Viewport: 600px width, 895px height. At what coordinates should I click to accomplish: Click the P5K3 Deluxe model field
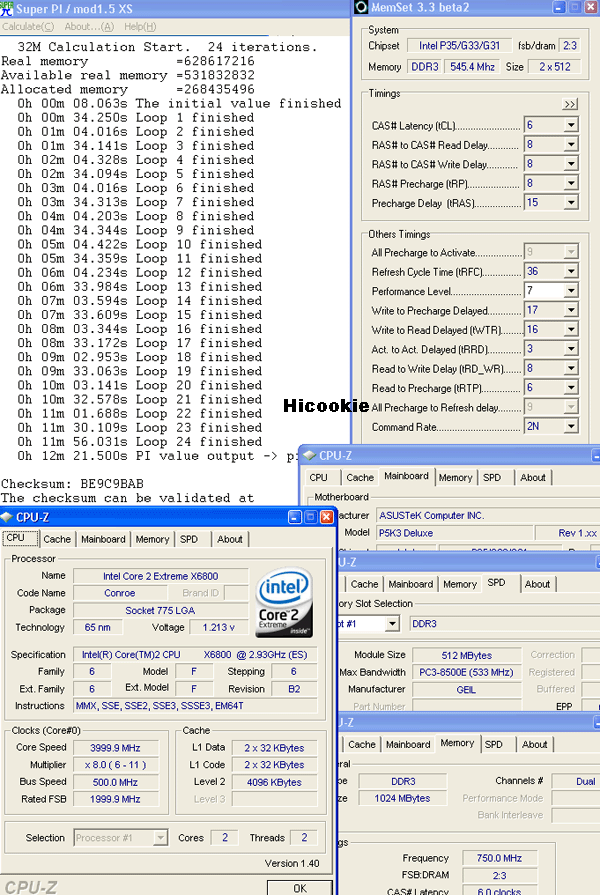tap(455, 533)
